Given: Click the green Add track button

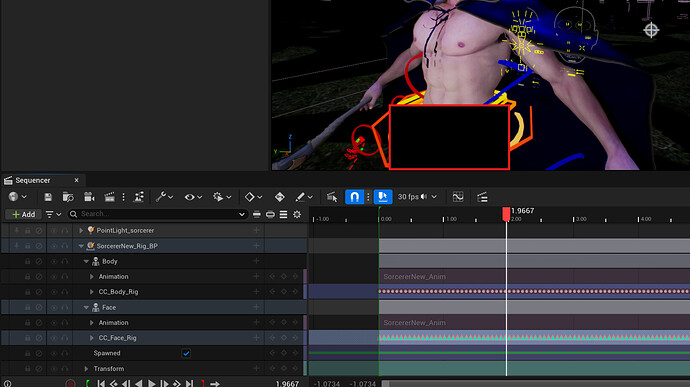Looking at the screenshot, I should [x=24, y=214].
